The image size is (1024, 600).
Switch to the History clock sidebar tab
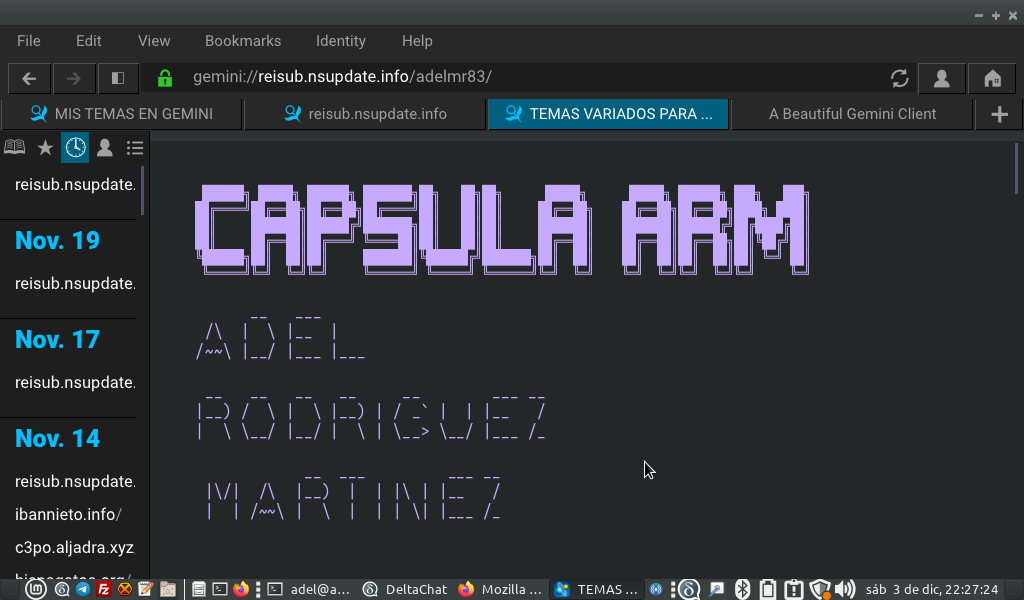point(75,148)
